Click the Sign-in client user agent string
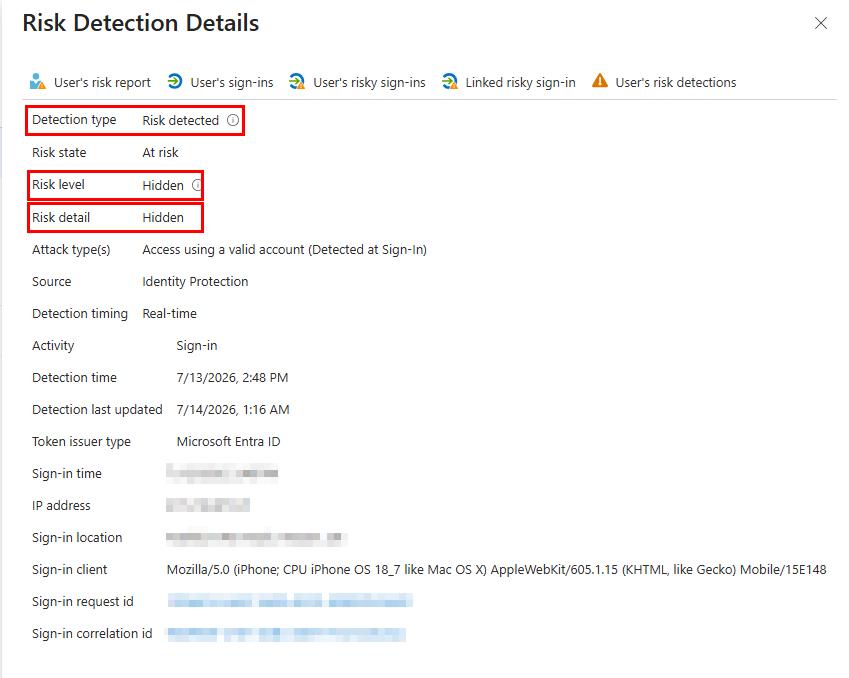 [497, 570]
